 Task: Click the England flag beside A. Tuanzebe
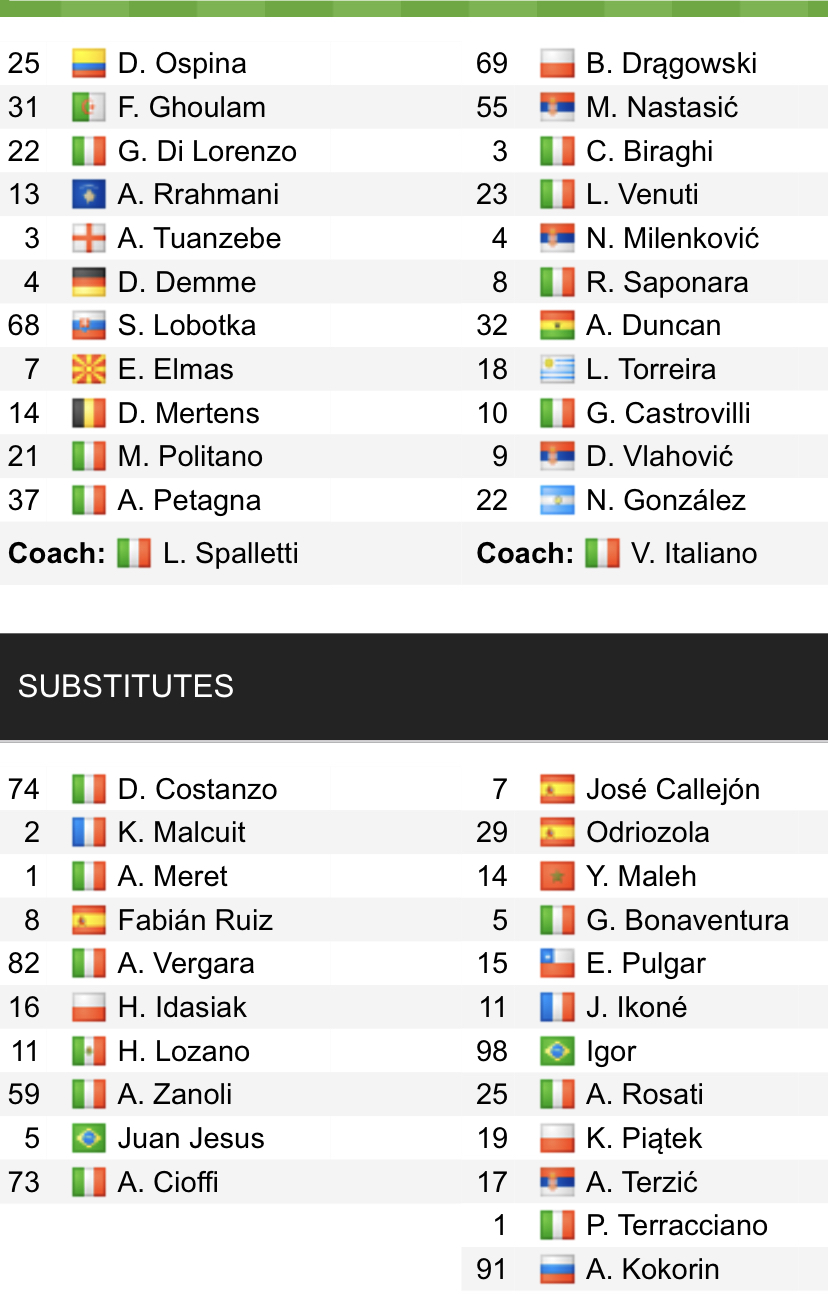point(89,239)
